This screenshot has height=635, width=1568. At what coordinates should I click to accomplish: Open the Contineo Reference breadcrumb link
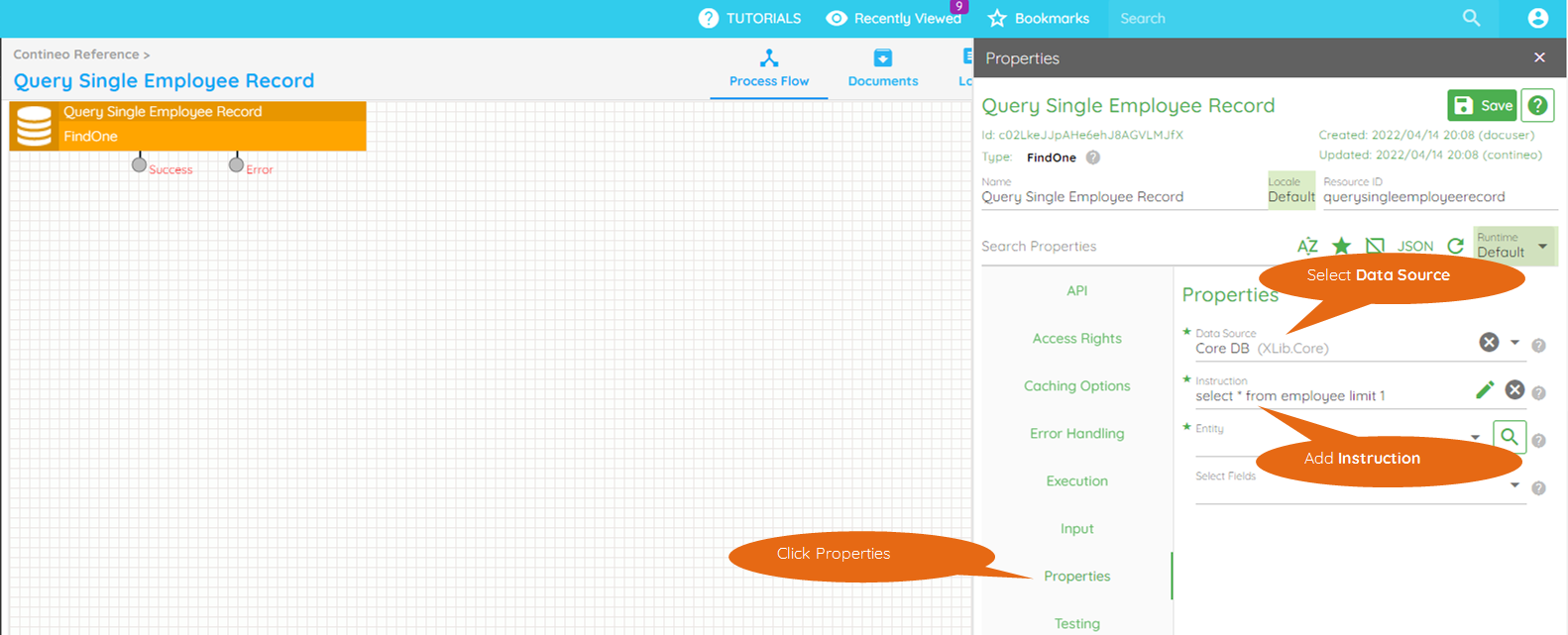pyautogui.click(x=76, y=54)
